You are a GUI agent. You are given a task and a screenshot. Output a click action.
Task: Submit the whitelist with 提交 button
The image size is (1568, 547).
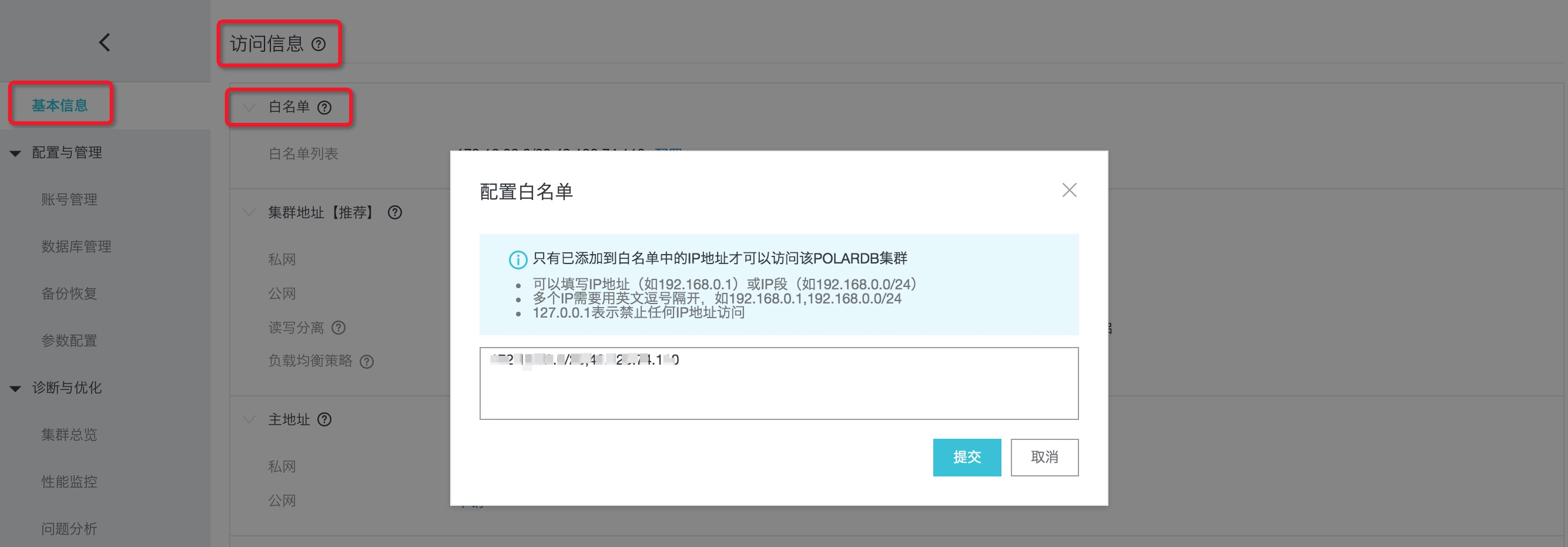pyautogui.click(x=967, y=458)
